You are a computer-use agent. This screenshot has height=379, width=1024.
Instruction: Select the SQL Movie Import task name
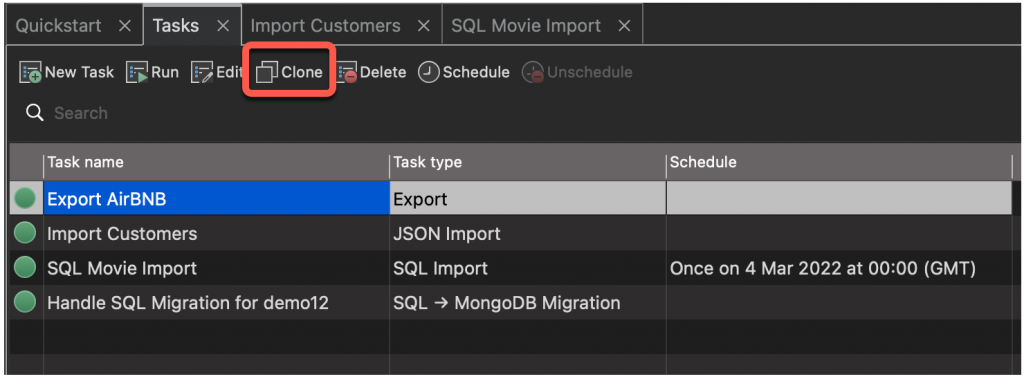(217, 268)
